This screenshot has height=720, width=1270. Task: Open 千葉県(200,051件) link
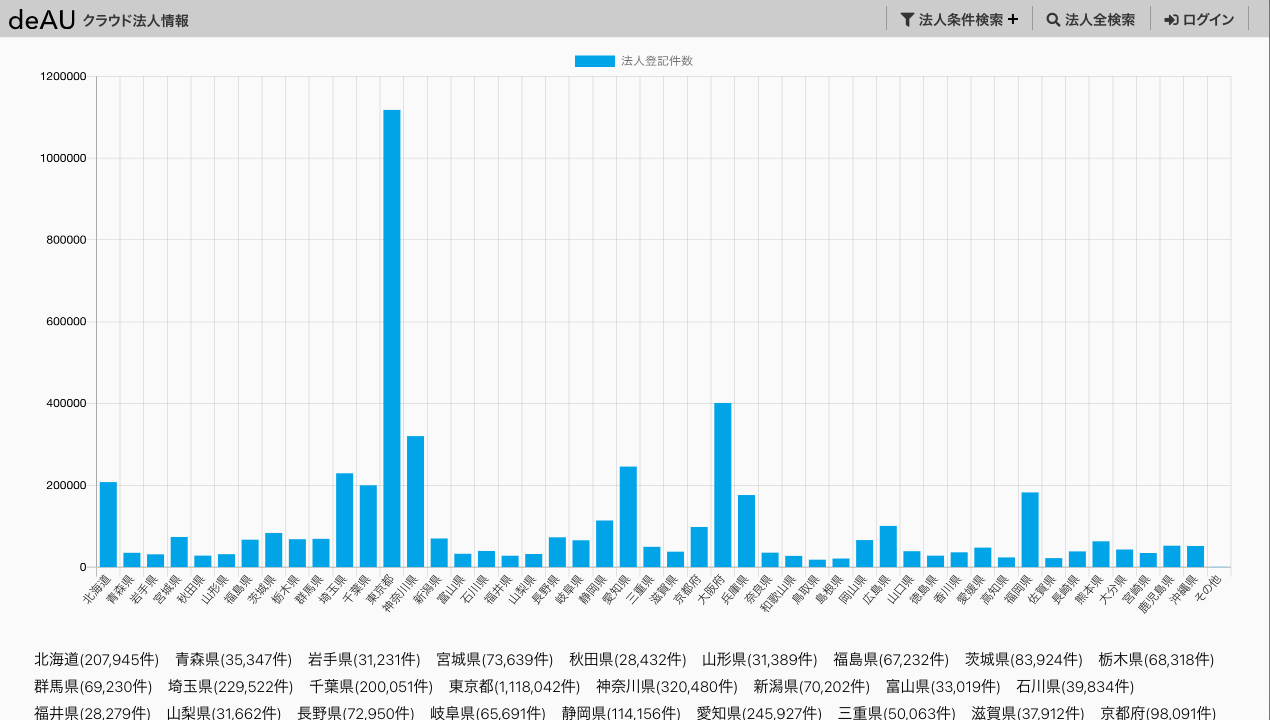[x=371, y=687]
